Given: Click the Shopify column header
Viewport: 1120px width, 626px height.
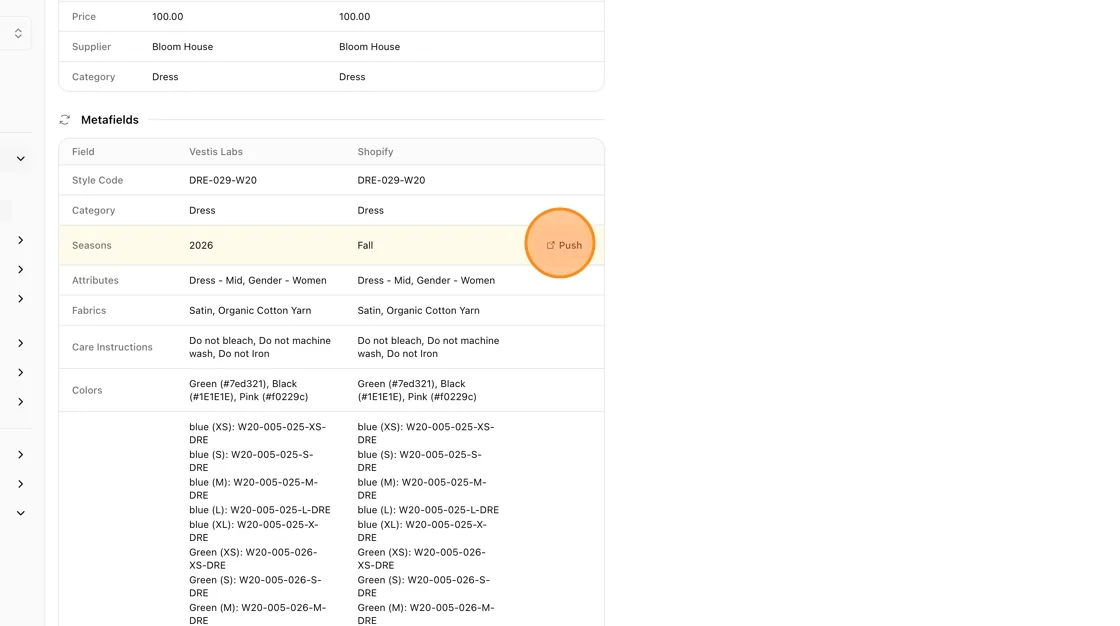Looking at the screenshot, I should coord(375,151).
